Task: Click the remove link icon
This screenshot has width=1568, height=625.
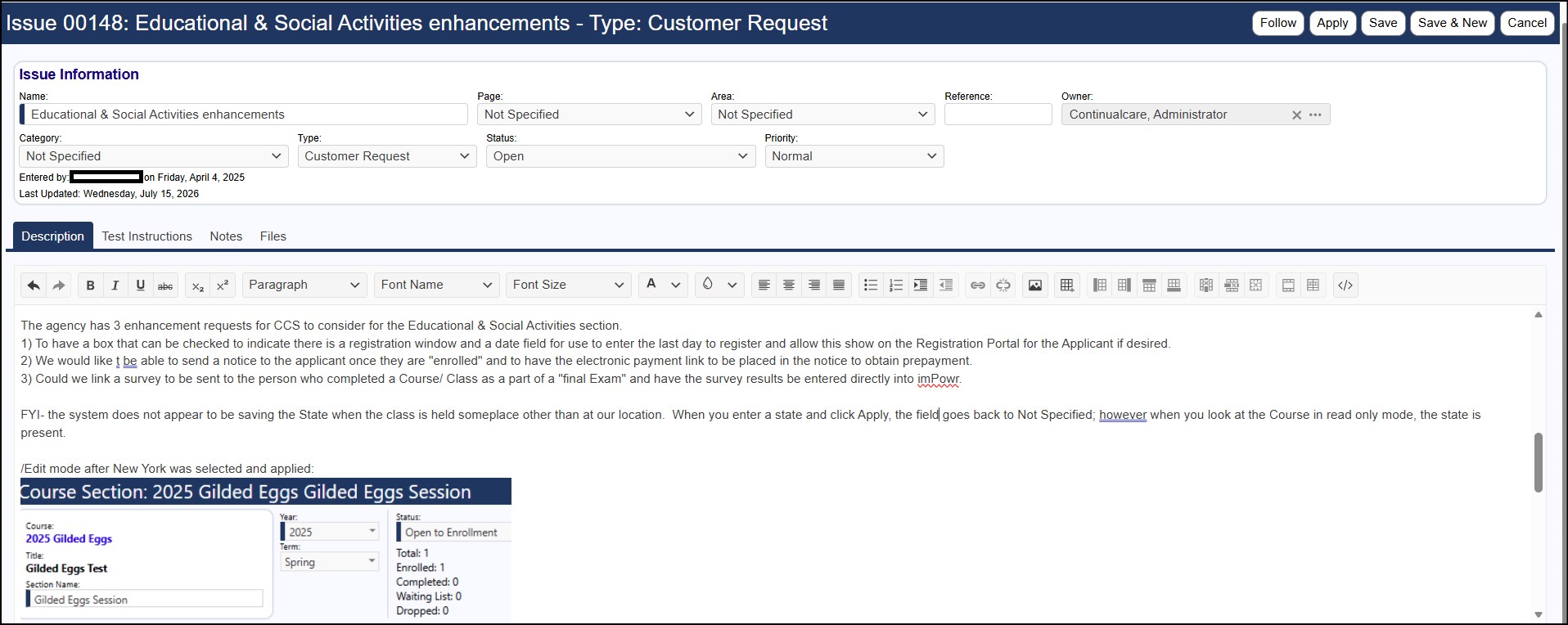Action: (1003, 286)
